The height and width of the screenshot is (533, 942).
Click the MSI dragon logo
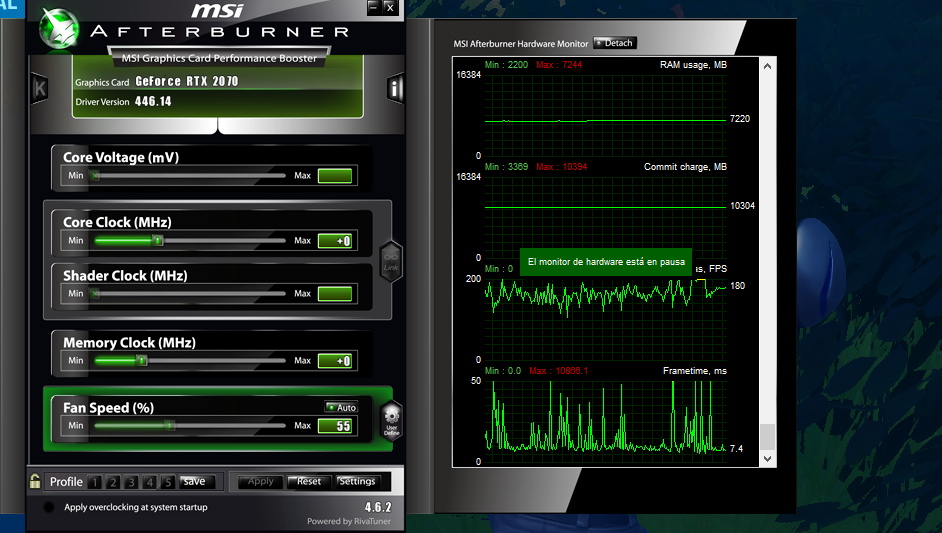pos(59,28)
